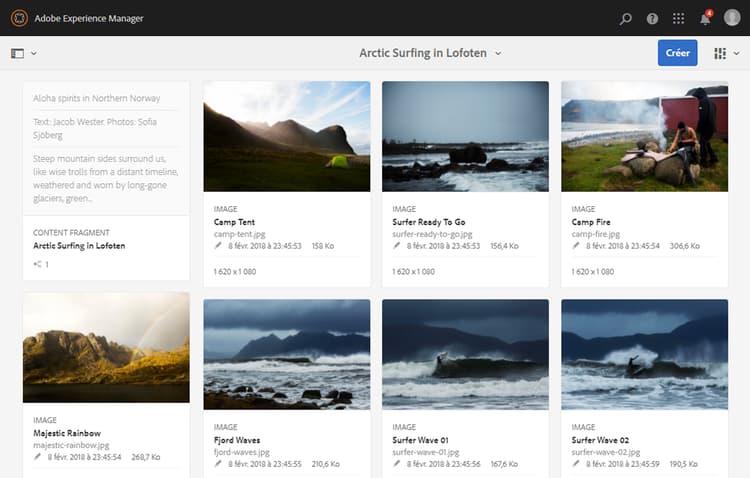750x478 pixels.
Task: Click the Camp Fire title text
Action: click(591, 222)
